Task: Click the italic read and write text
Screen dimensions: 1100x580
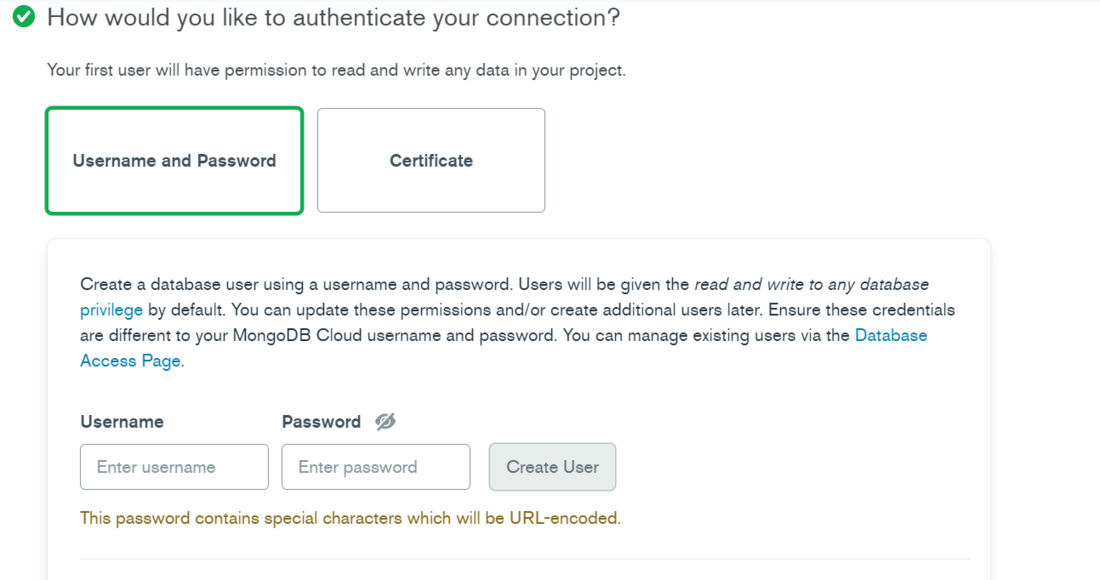Action: pos(811,284)
